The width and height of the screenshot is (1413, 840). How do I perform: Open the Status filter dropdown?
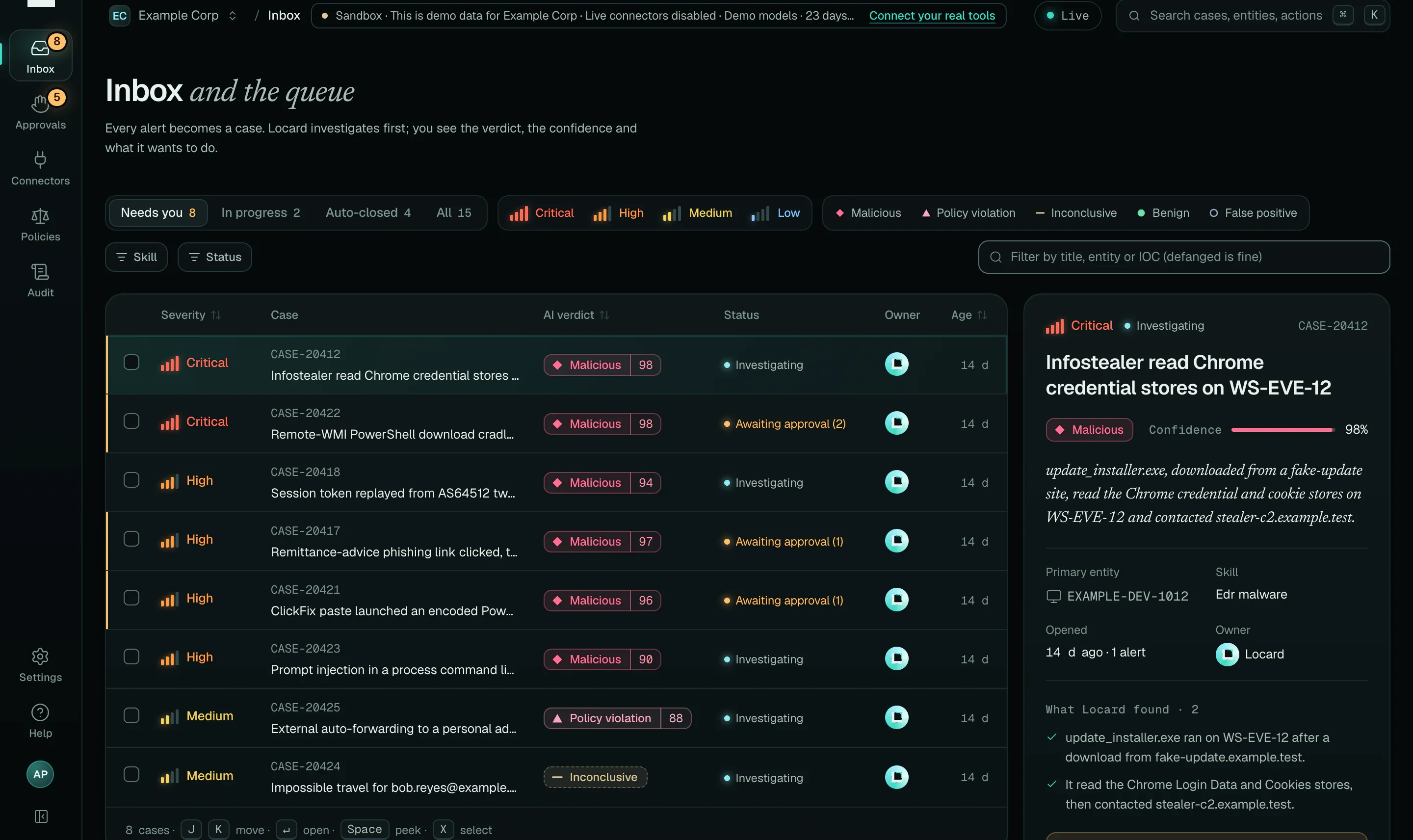coord(214,257)
